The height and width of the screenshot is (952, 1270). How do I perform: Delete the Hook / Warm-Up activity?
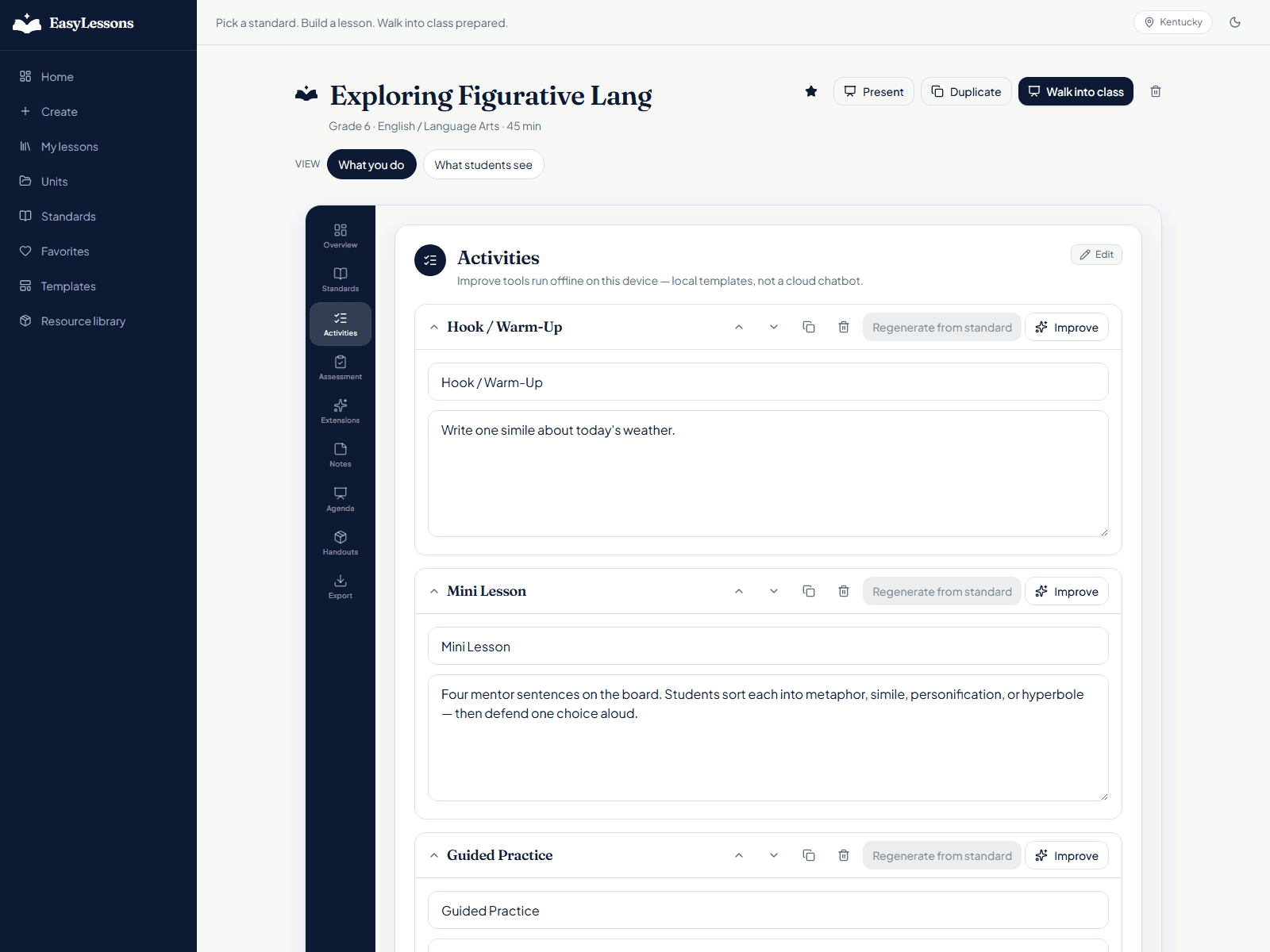[x=844, y=327]
